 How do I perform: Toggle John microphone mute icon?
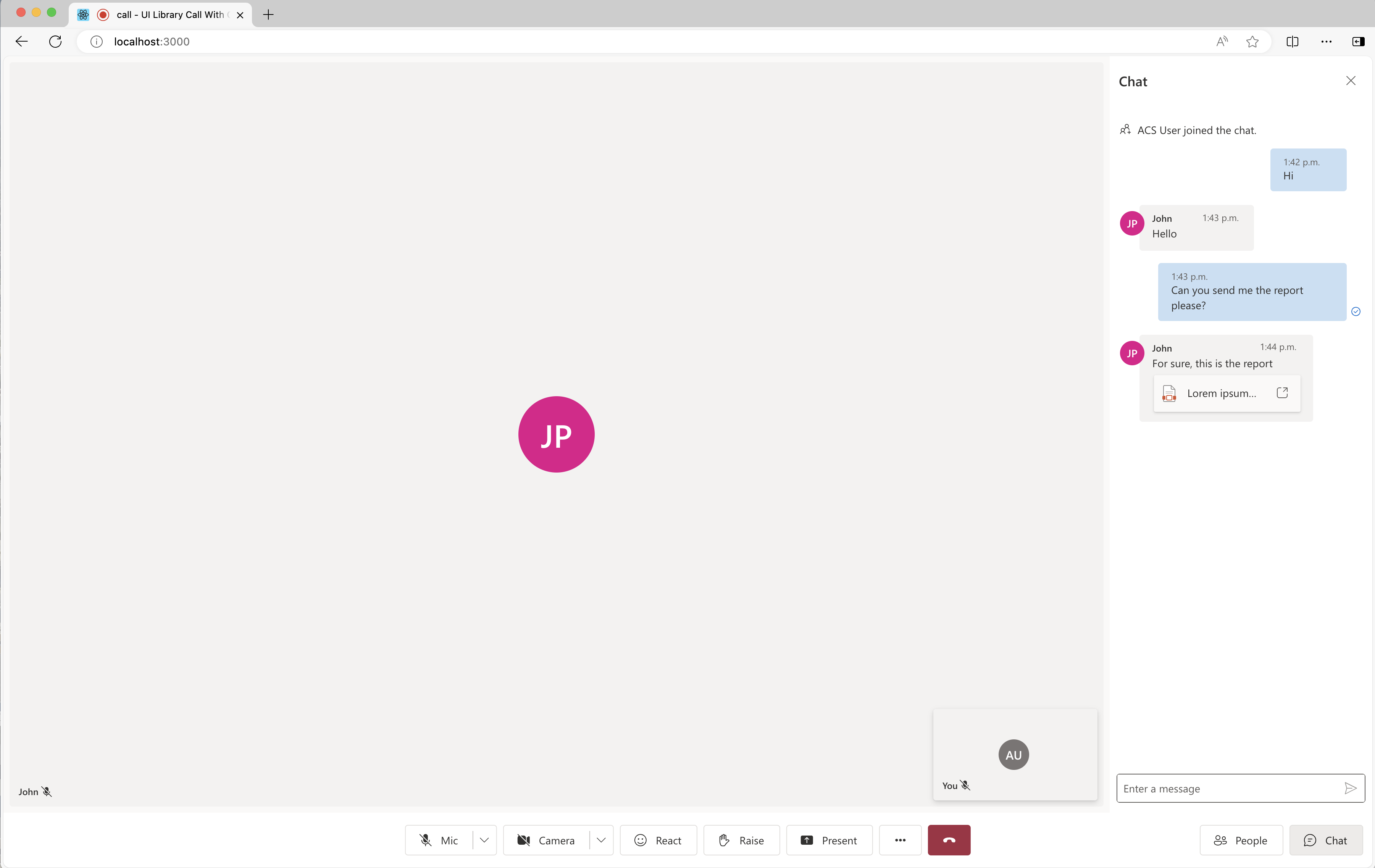pyautogui.click(x=47, y=791)
